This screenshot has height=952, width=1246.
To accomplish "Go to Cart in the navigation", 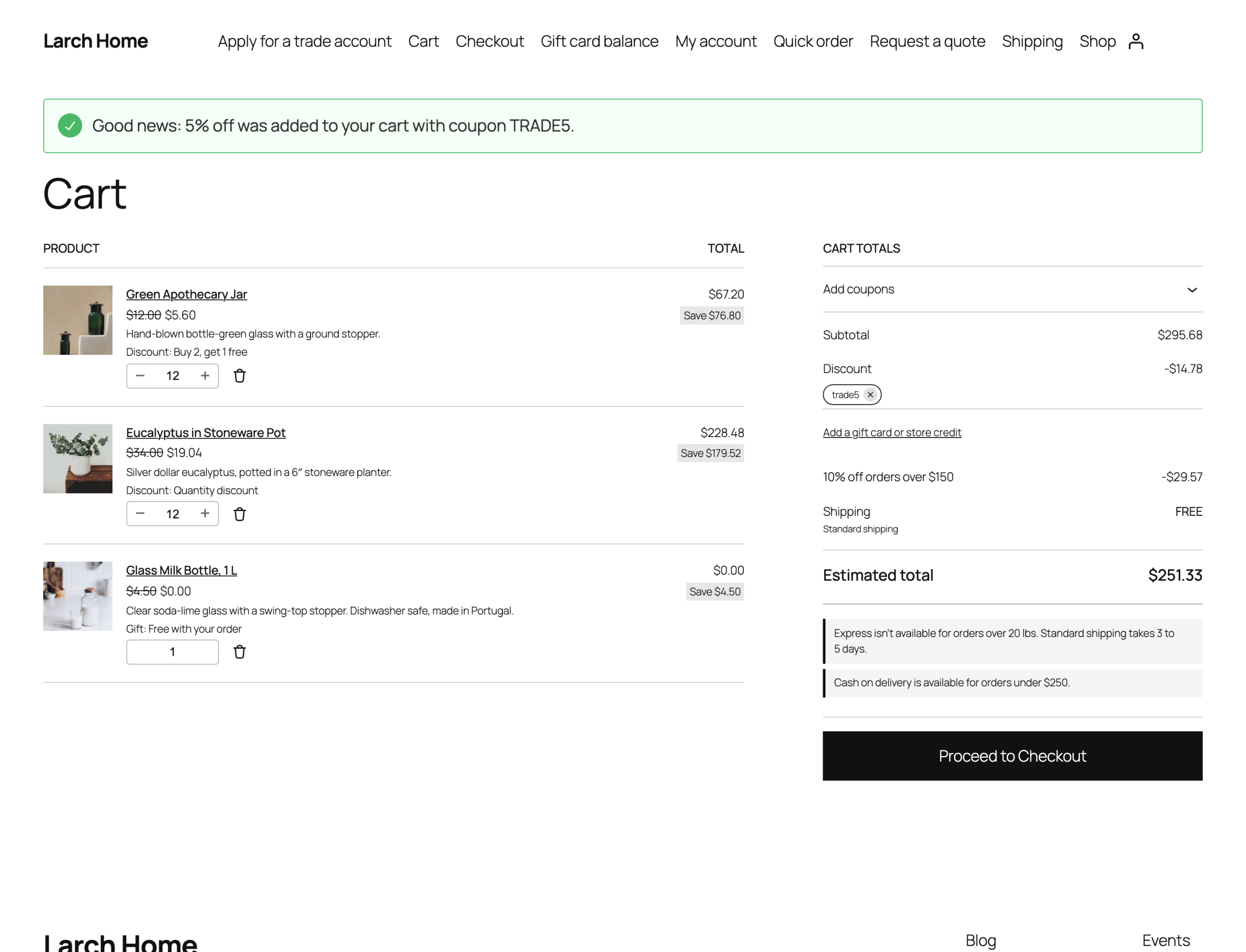I will click(x=423, y=41).
